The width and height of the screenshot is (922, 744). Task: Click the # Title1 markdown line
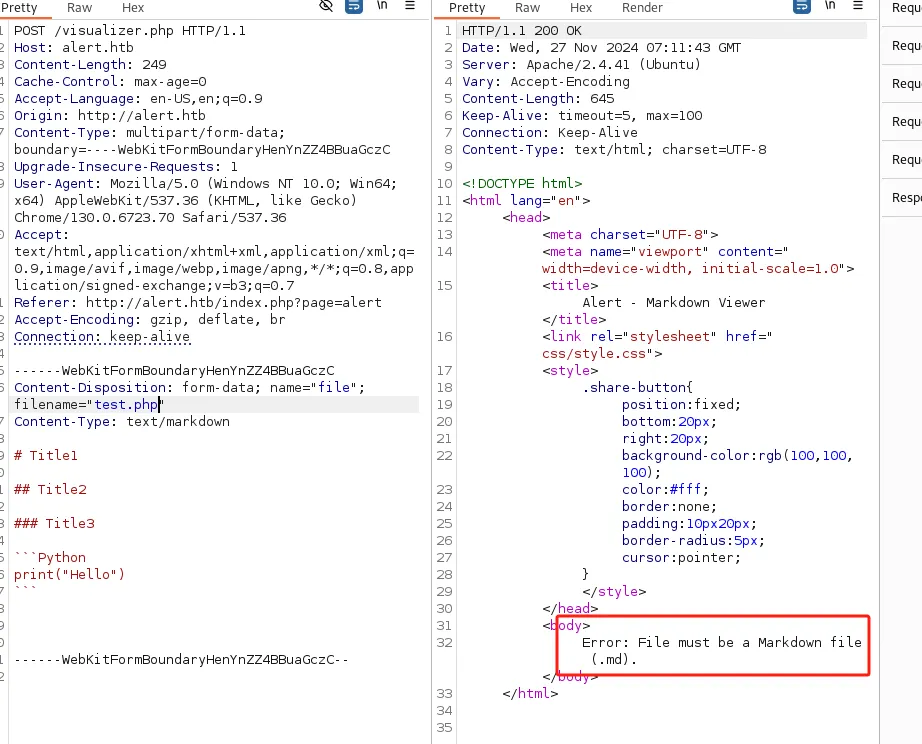pos(46,456)
